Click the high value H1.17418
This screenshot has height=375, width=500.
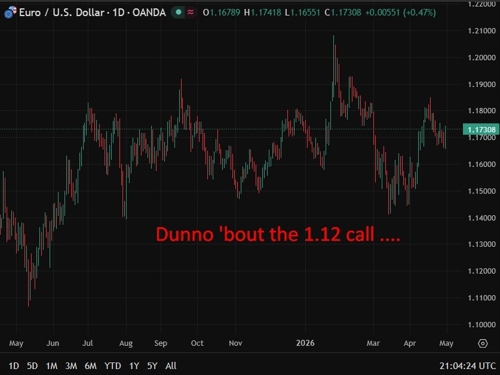[x=263, y=13]
